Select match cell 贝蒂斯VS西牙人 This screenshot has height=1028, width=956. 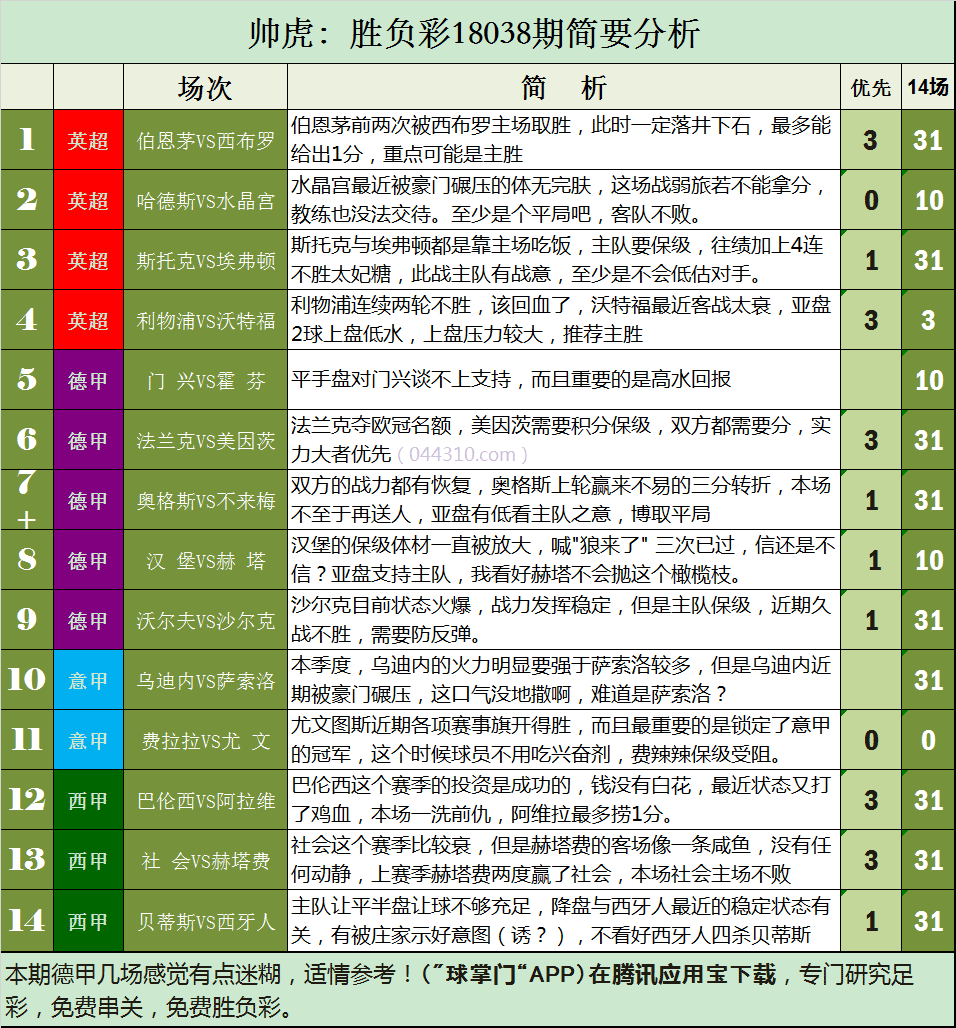[x=205, y=921]
